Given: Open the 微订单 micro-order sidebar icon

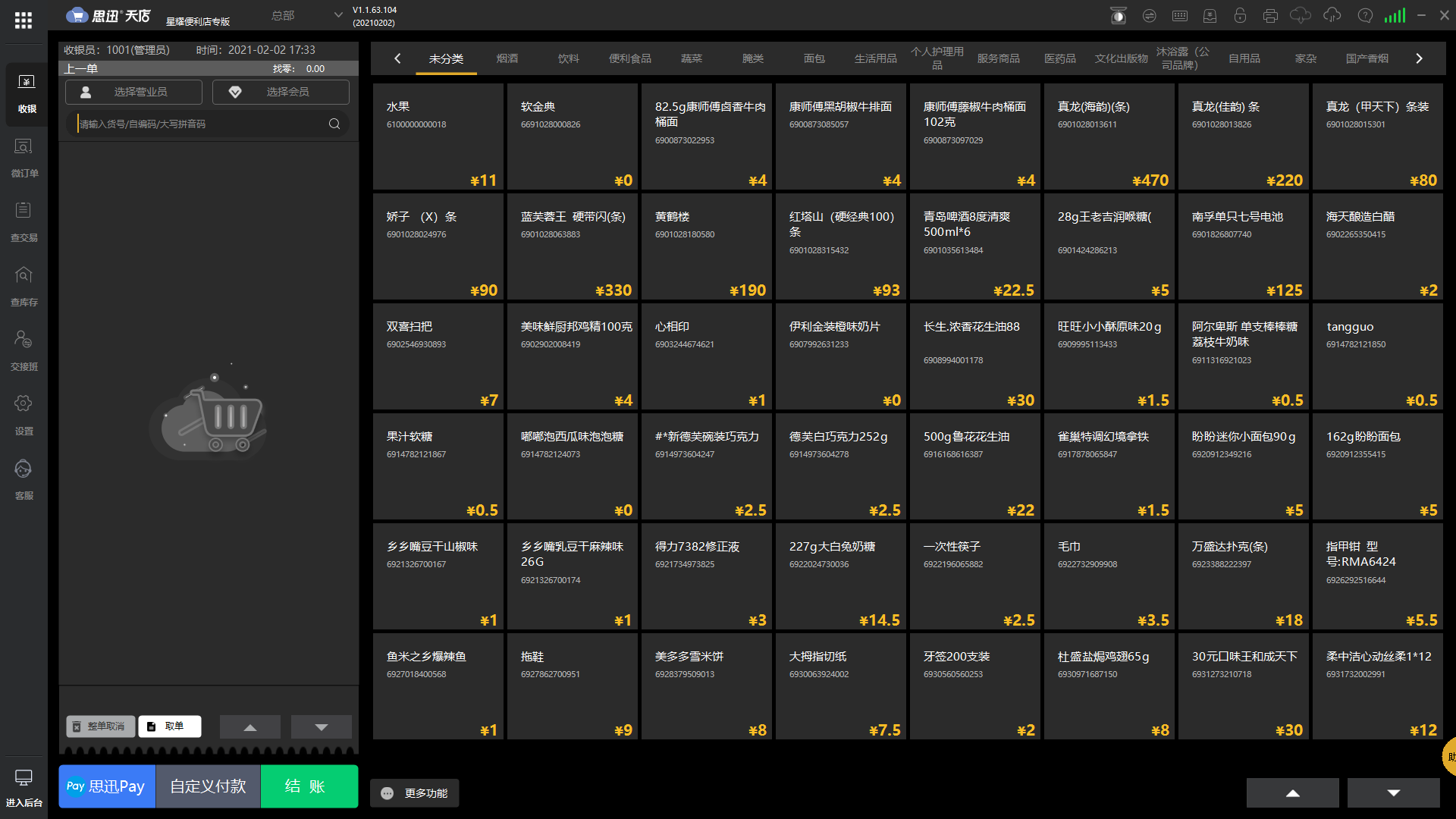Looking at the screenshot, I should point(24,158).
